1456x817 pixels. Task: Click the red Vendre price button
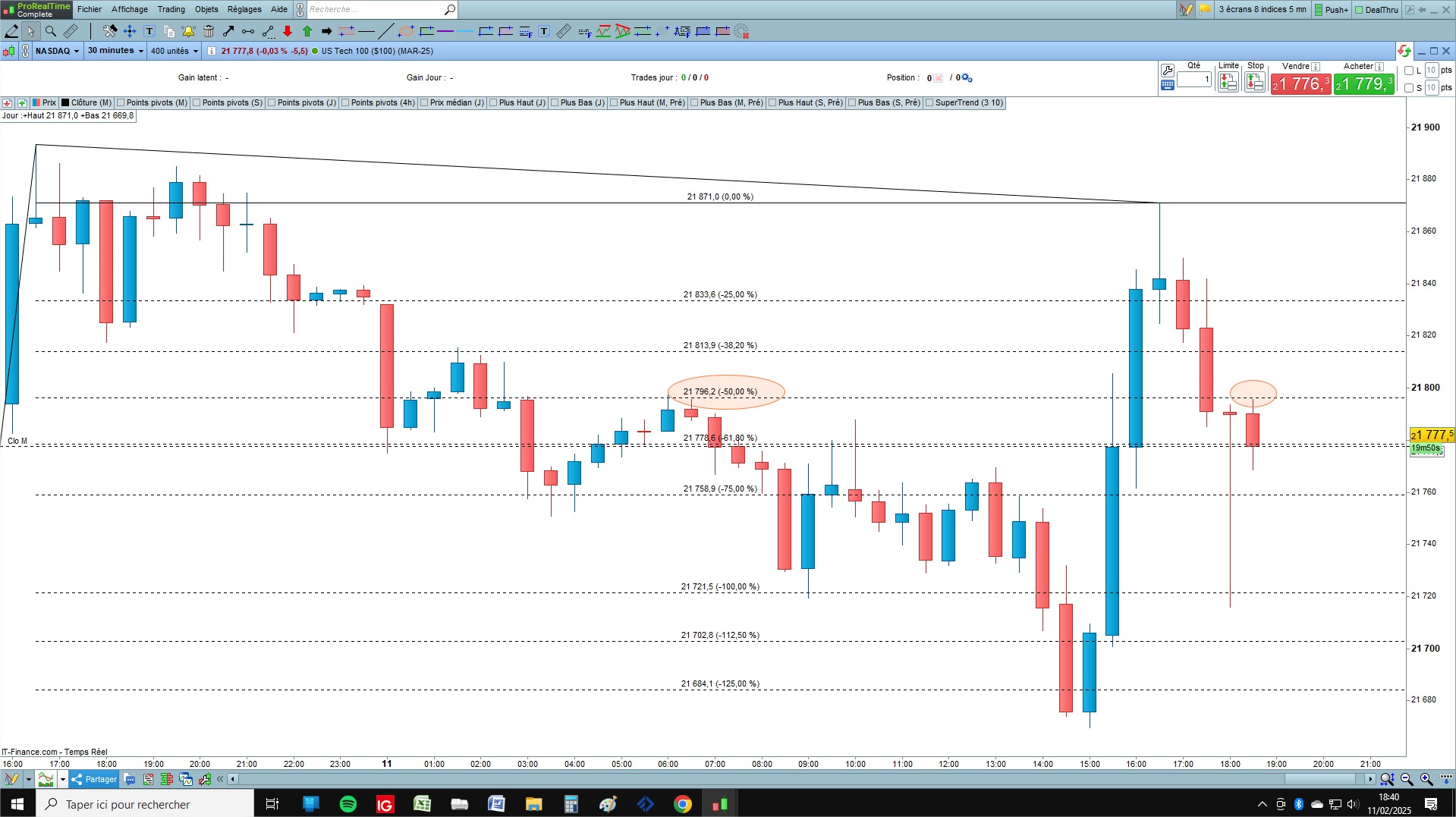[x=1300, y=83]
